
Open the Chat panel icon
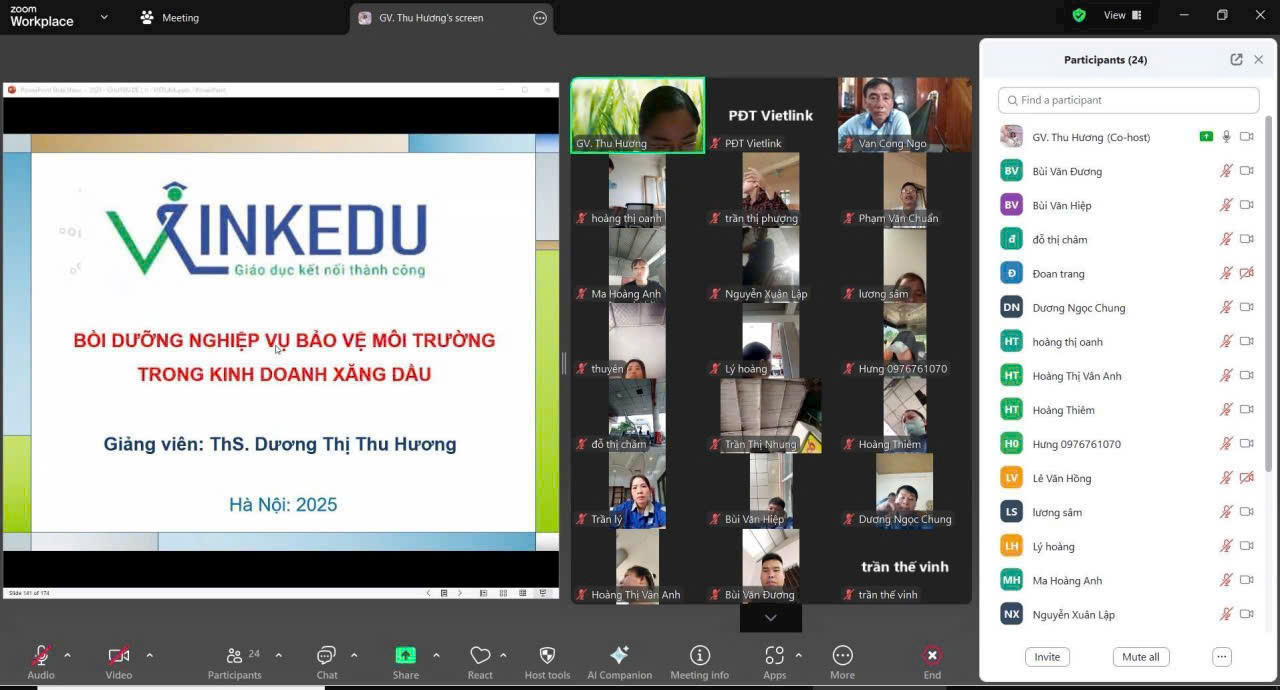(326, 656)
